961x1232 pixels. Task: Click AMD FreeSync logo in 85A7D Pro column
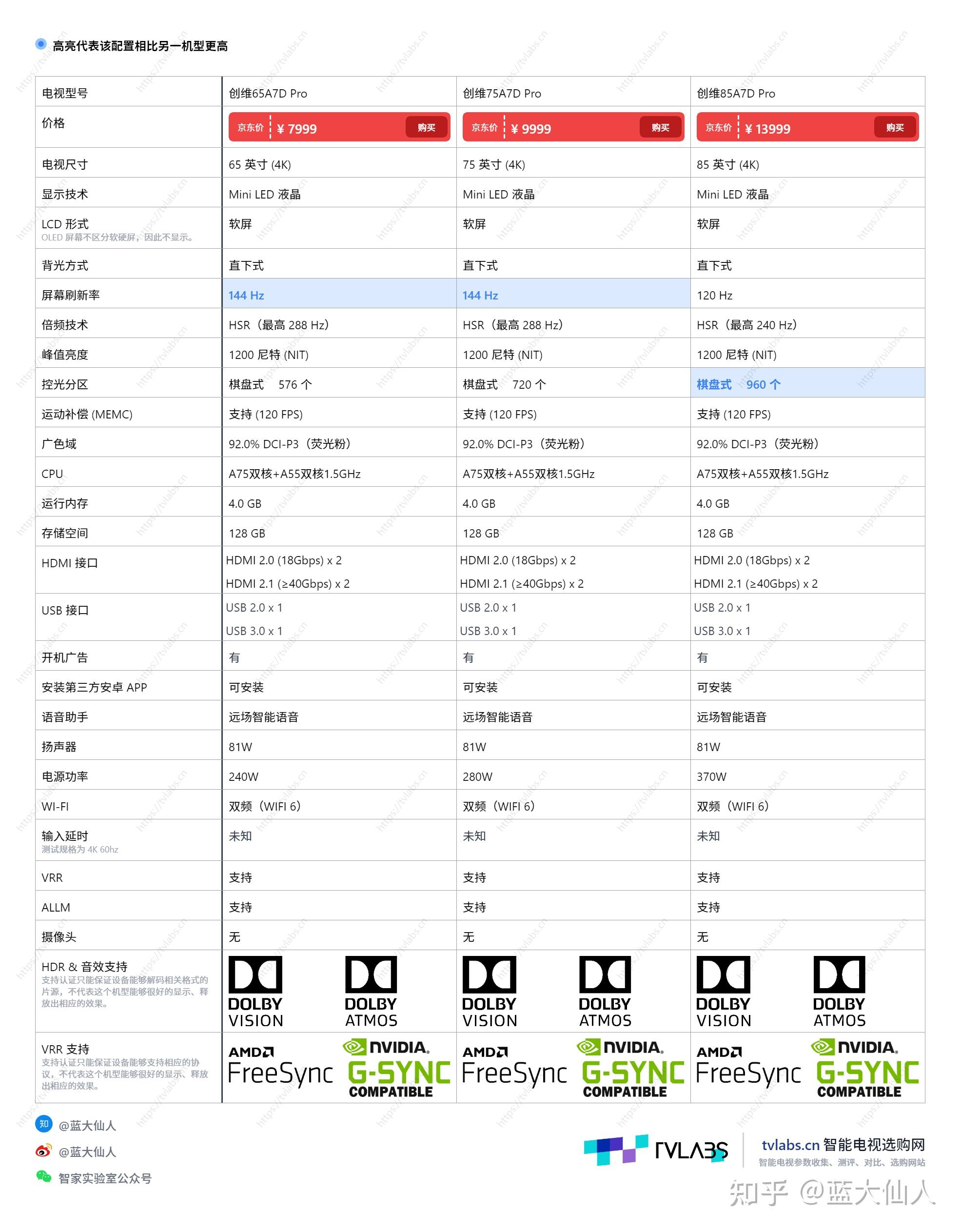click(x=748, y=1067)
